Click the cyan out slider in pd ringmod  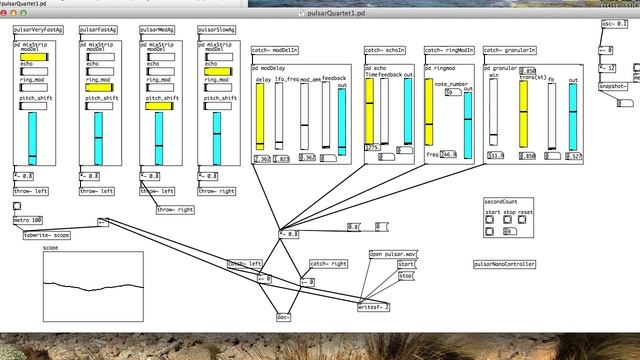pos(468,125)
